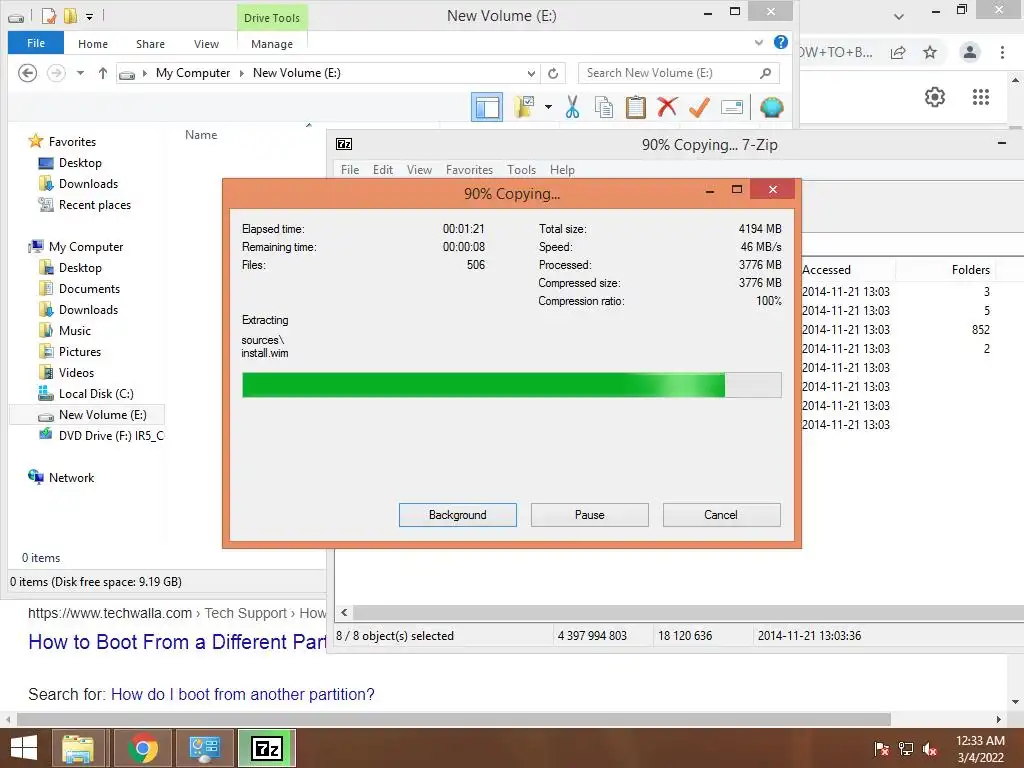This screenshot has width=1024, height=768.
Task: Select Recent places under Favorites
Action: point(95,205)
